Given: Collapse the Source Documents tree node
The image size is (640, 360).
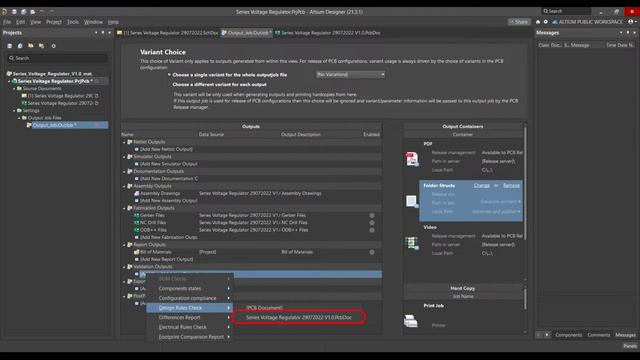Looking at the screenshot, I should coord(14,89).
